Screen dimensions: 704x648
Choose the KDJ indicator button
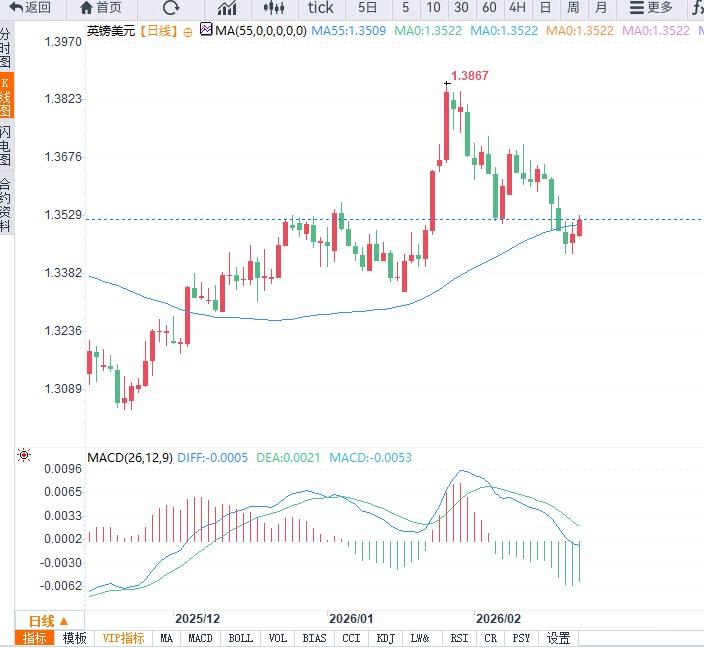point(386,638)
